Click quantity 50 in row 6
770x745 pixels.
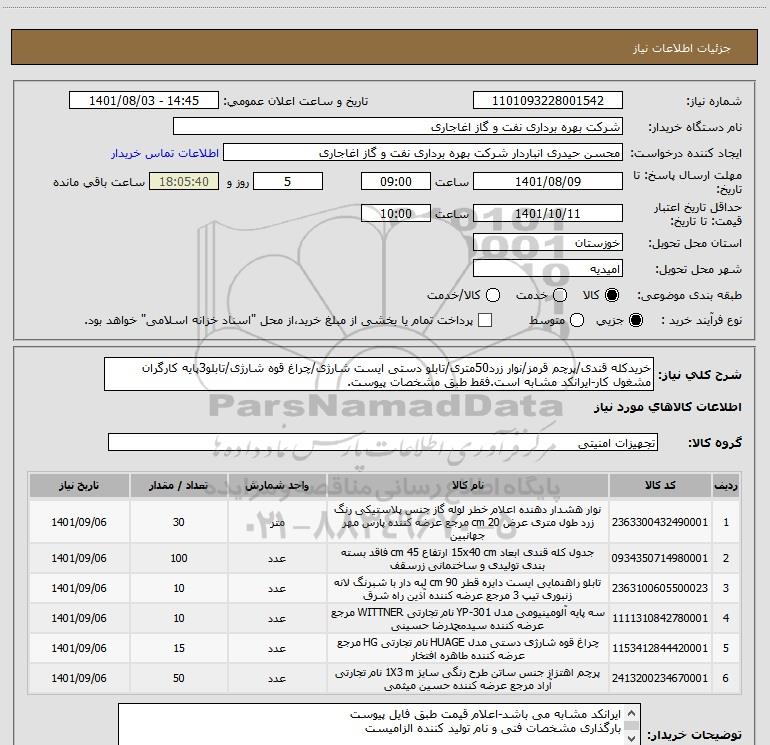pos(179,678)
